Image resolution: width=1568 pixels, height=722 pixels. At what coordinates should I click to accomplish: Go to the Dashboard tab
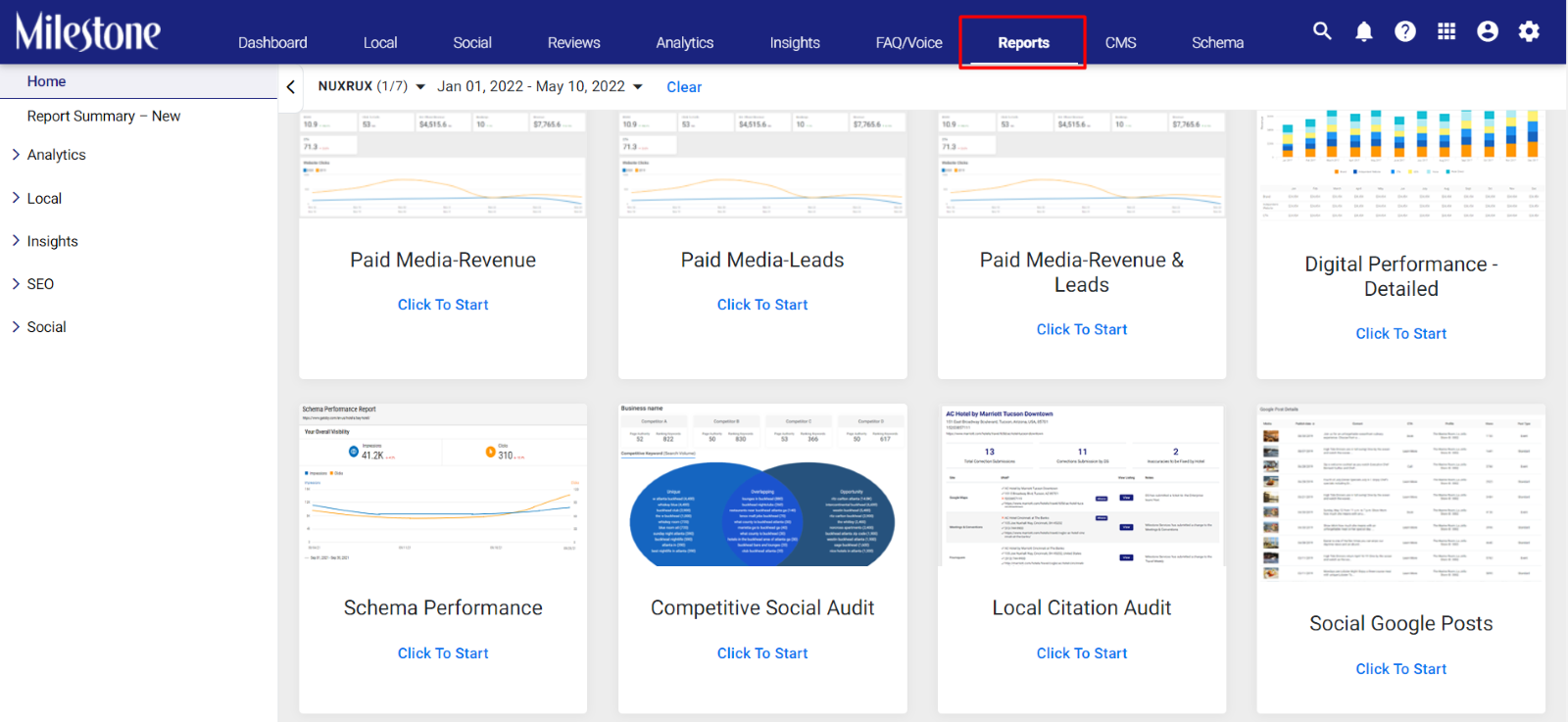tap(272, 42)
